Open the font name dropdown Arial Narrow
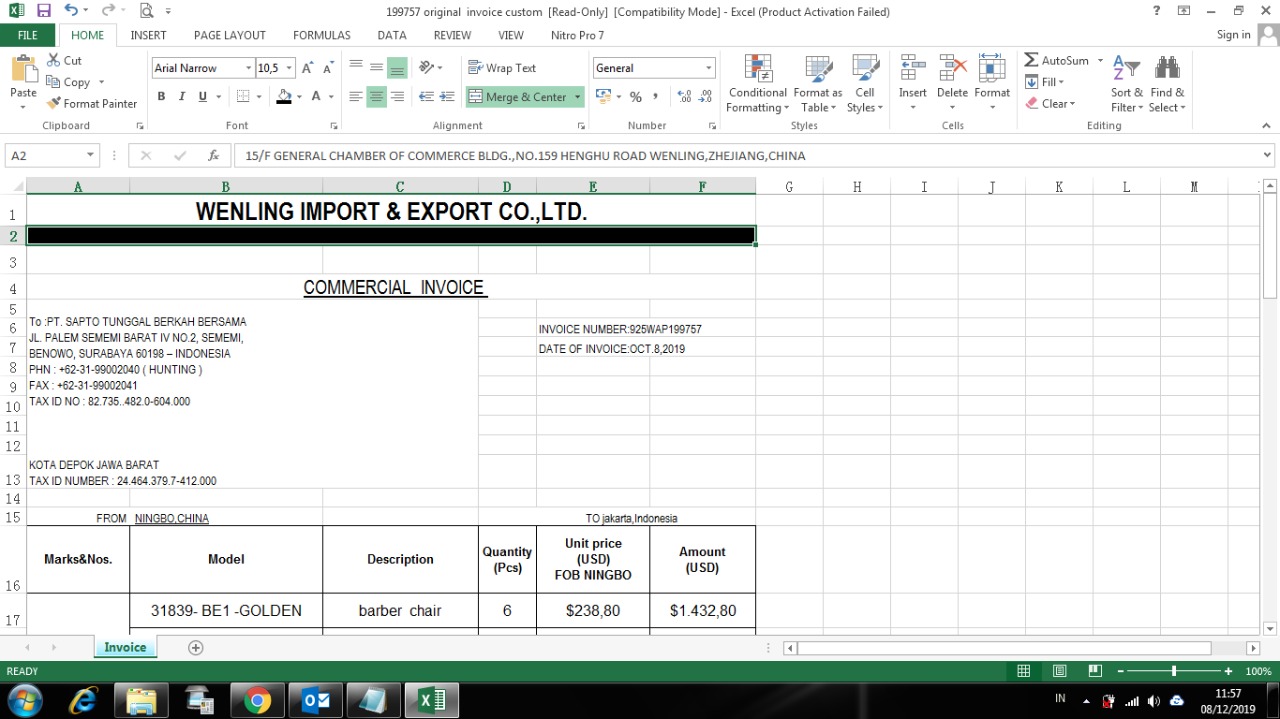This screenshot has width=1280, height=719. tap(249, 68)
